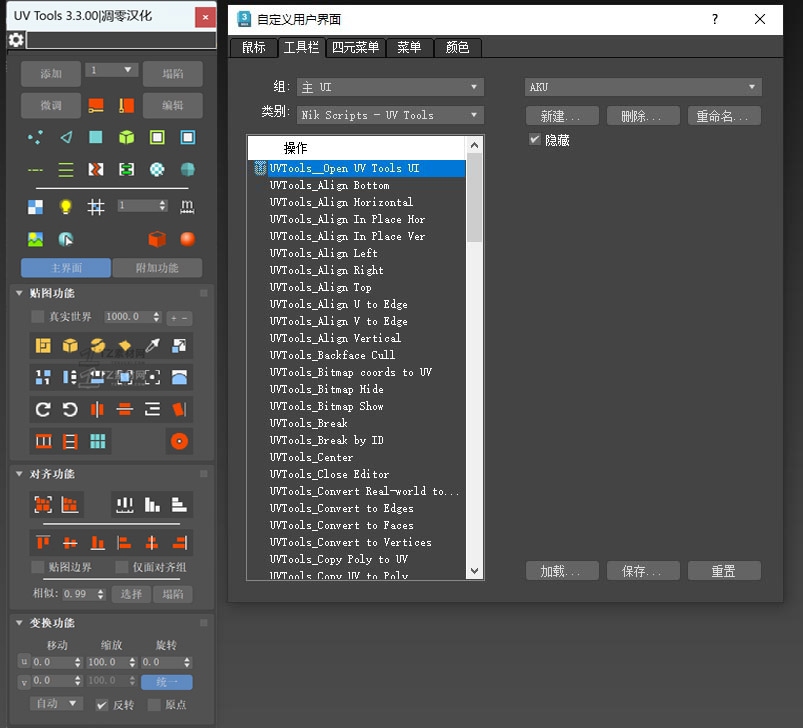
Task: Click the 新建... button
Action: click(562, 116)
